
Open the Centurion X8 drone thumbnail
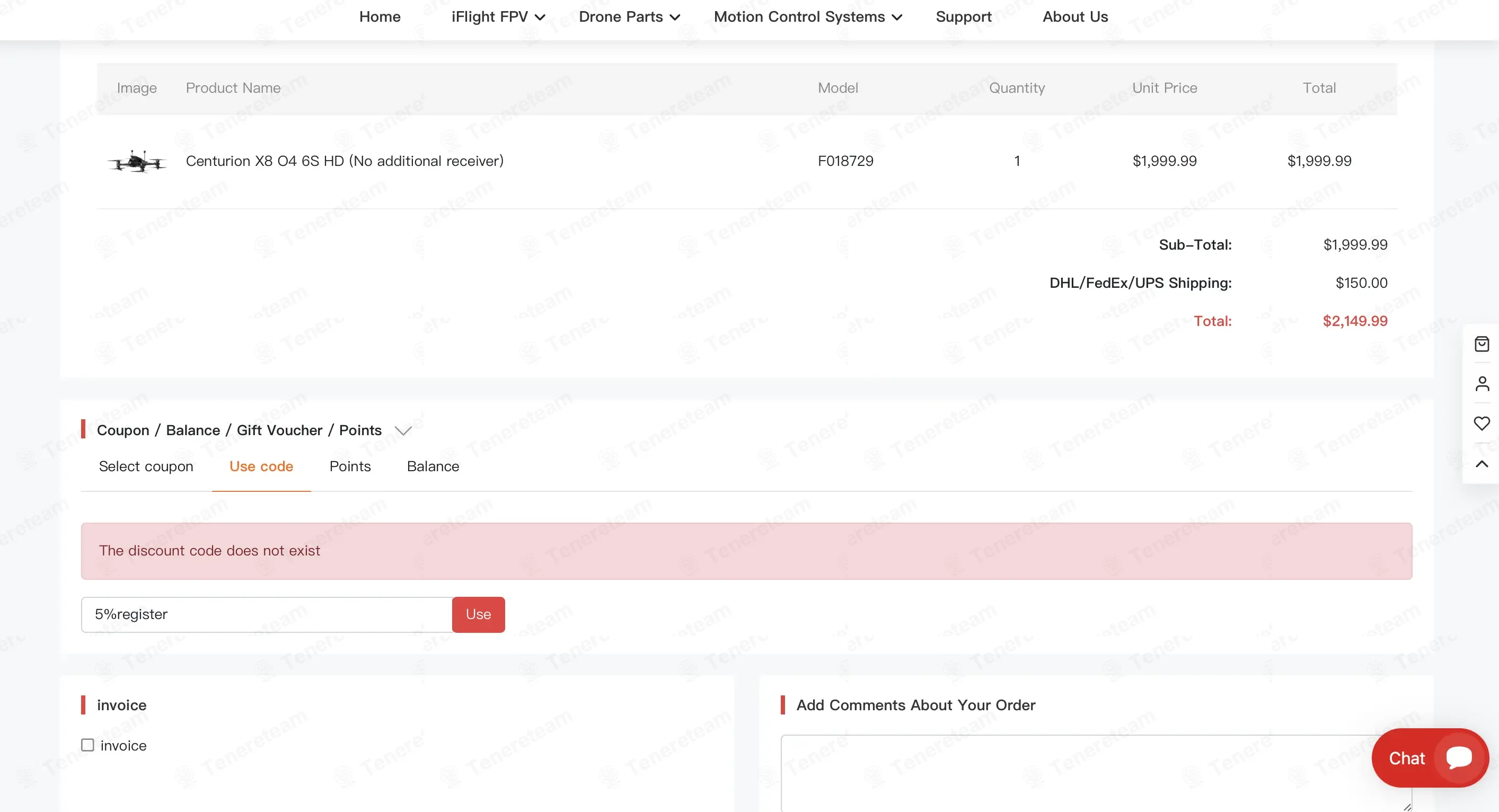point(137,161)
